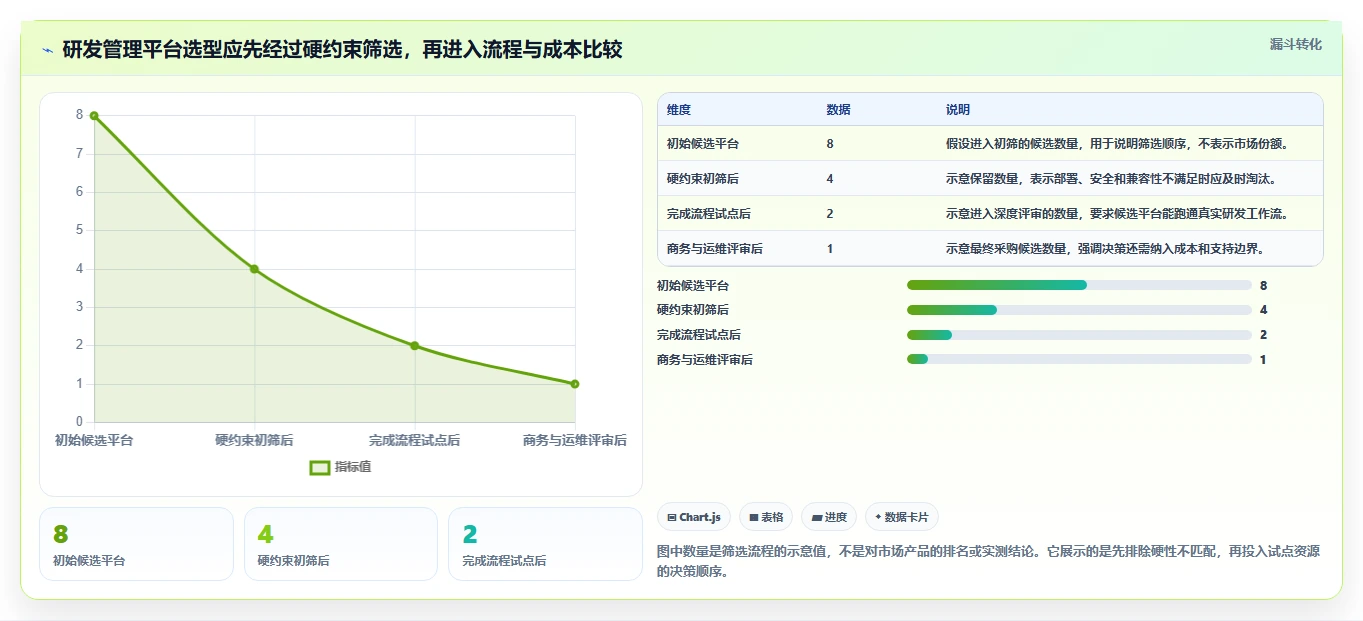Screen dimensions: 1363x621
Task: Select the 进度 chip
Action: pos(829,517)
